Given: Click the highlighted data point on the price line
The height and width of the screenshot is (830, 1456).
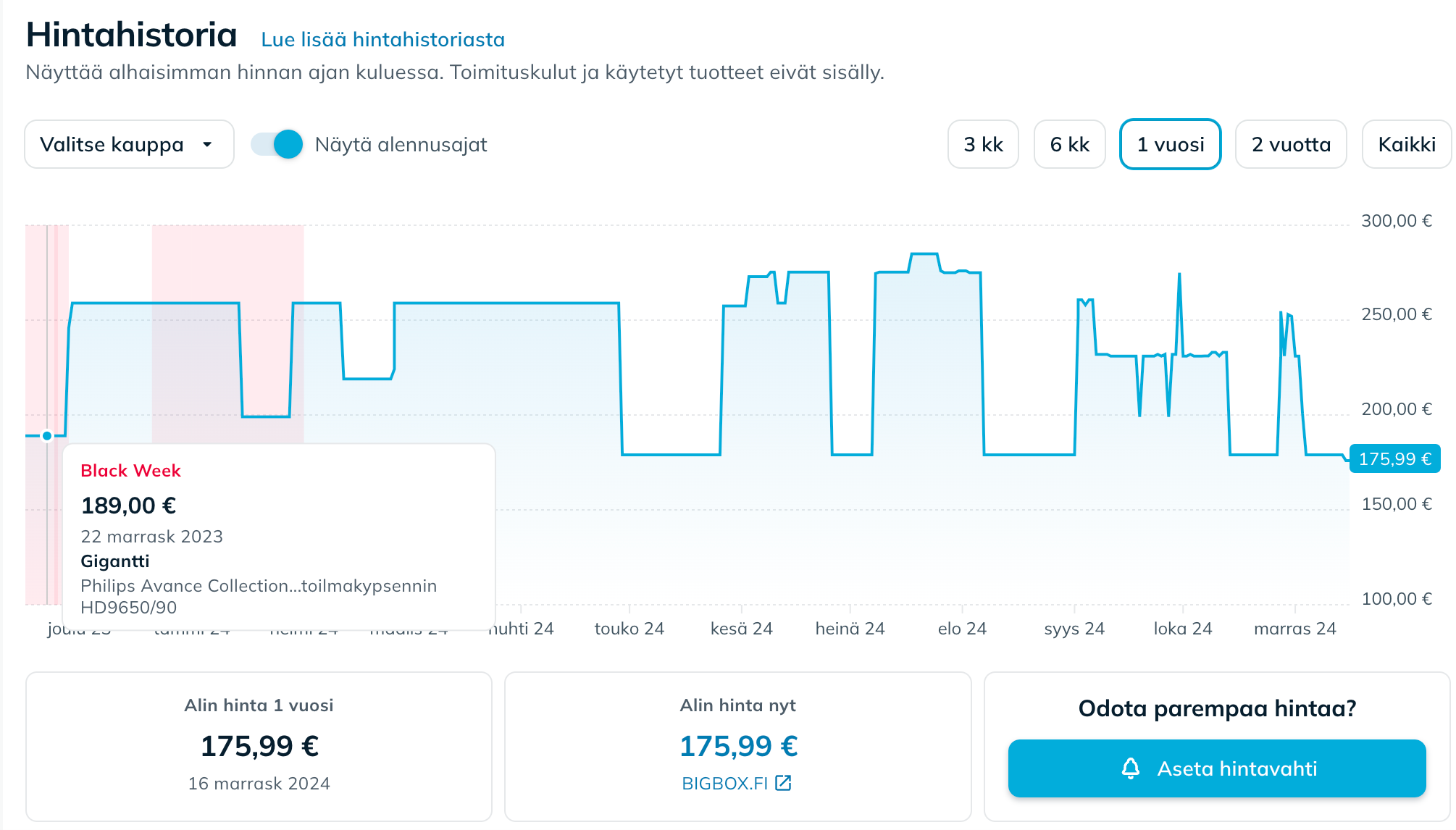Looking at the screenshot, I should 47,436.
